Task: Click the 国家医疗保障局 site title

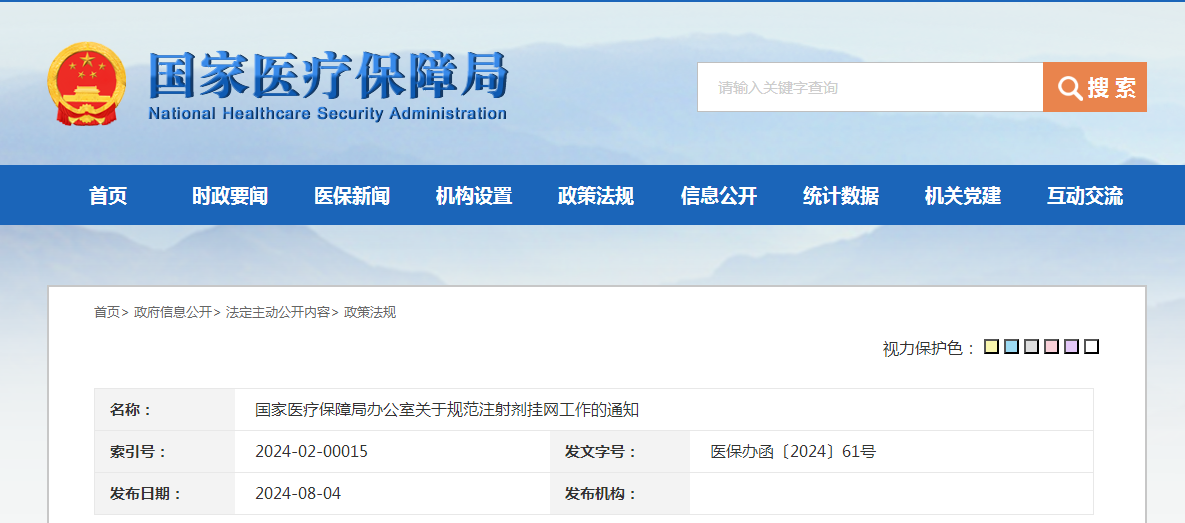Action: coord(328,76)
